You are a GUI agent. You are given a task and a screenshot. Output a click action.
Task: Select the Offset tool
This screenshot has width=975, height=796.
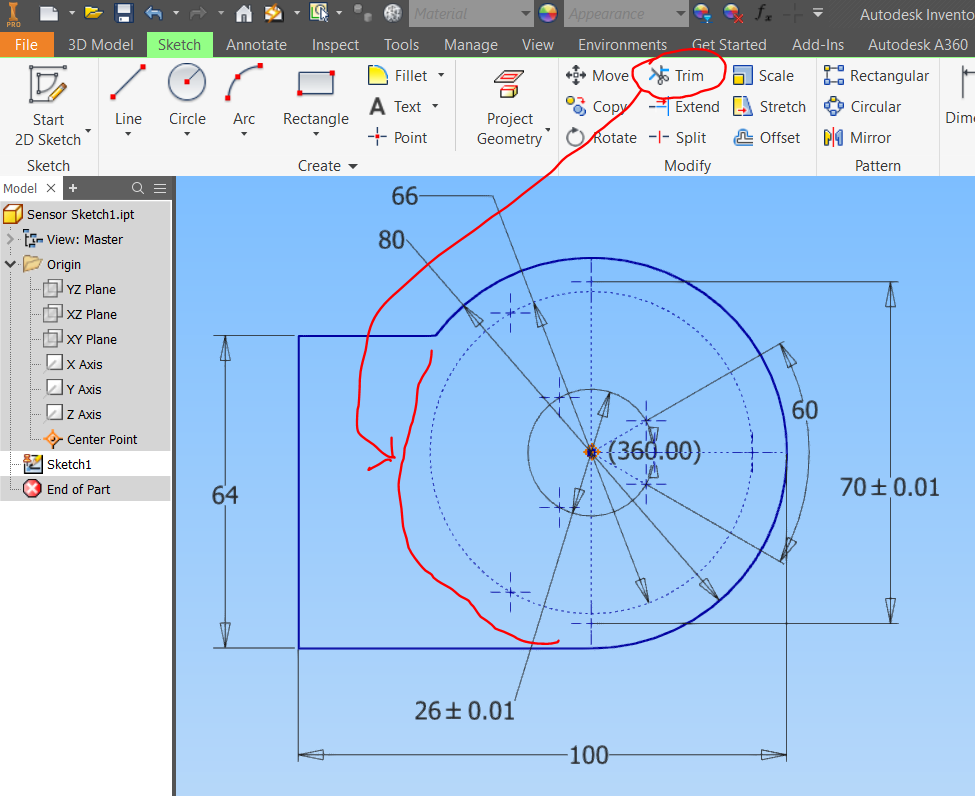[768, 137]
